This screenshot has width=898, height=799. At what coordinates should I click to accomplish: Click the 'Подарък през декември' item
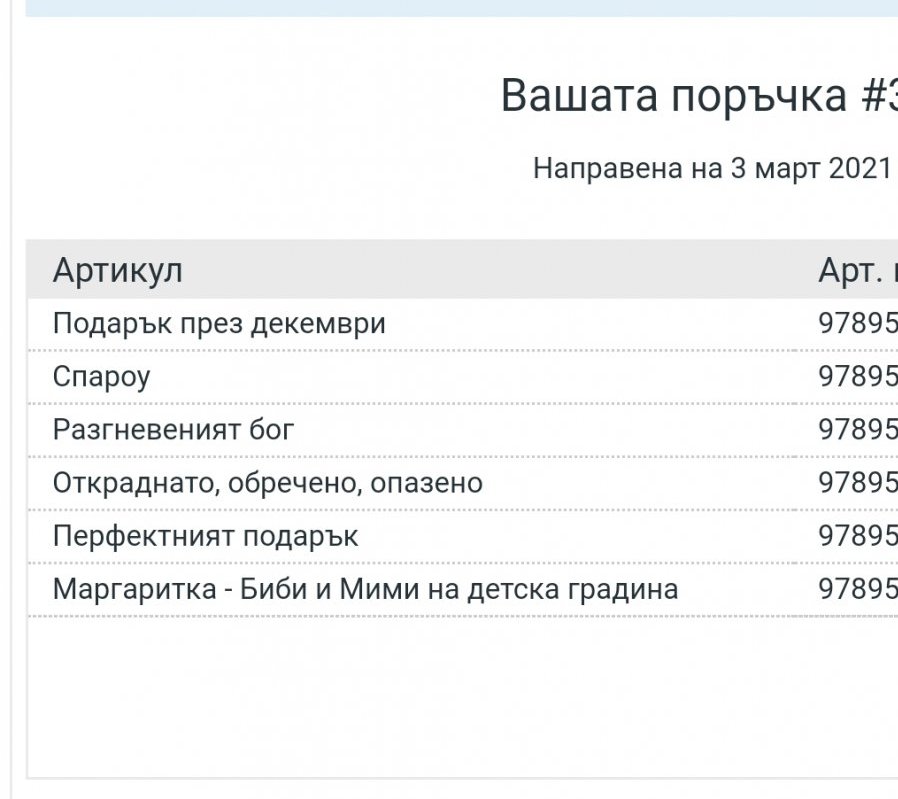(219, 324)
